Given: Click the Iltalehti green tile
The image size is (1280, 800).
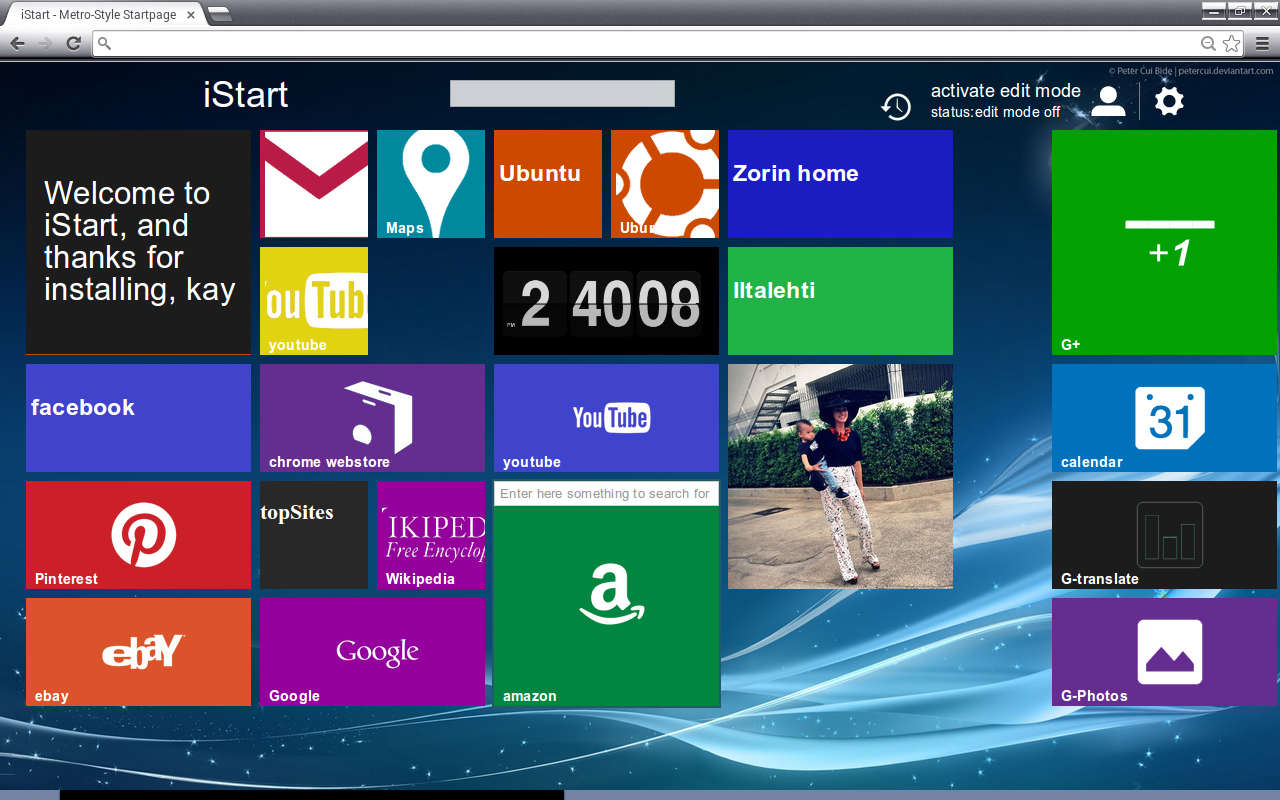Looking at the screenshot, I should (840, 301).
